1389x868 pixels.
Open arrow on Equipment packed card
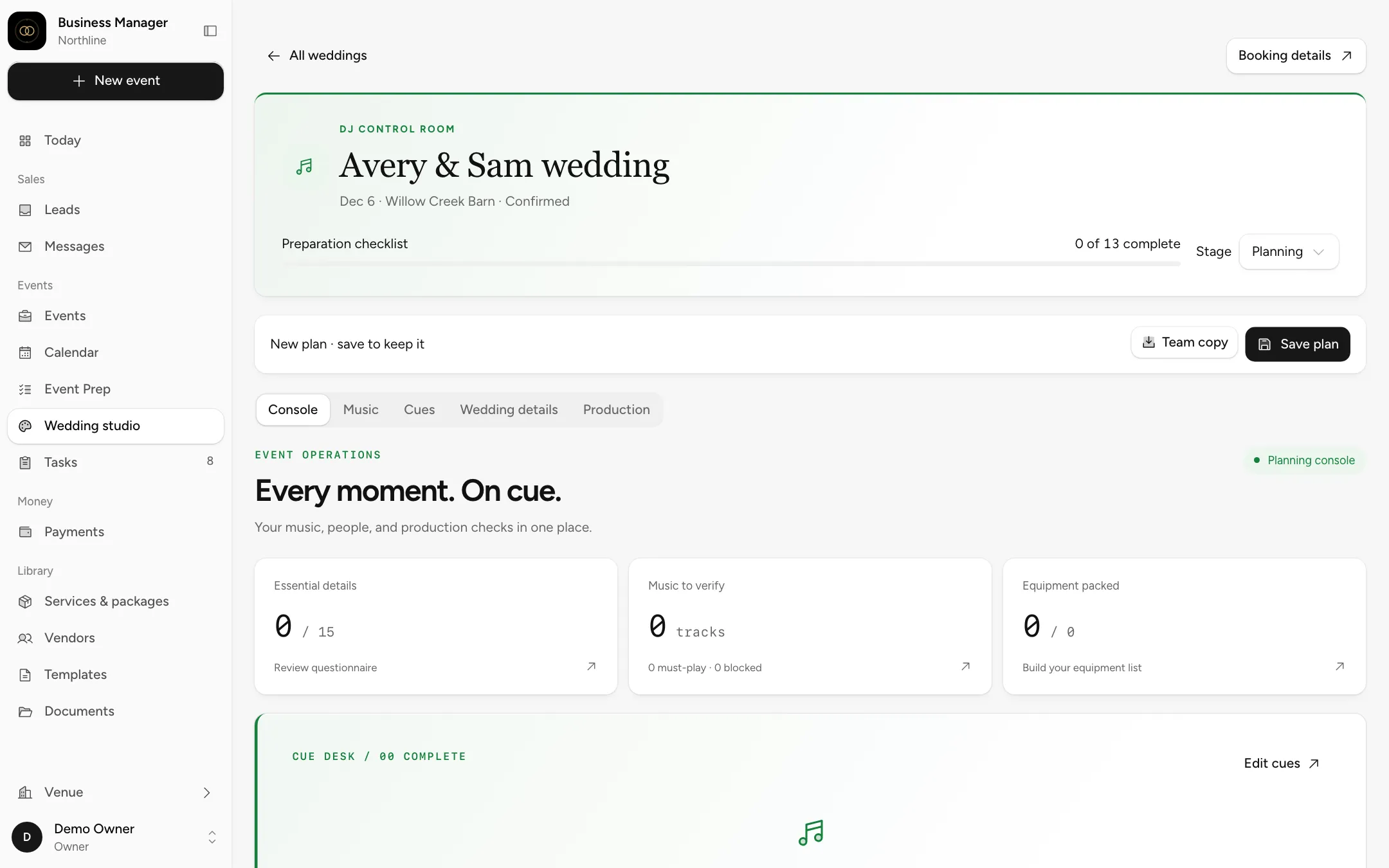1339,667
